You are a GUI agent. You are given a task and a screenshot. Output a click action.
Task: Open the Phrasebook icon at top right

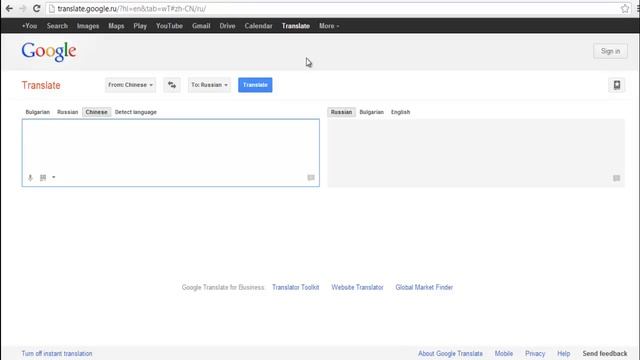pyautogui.click(x=617, y=85)
